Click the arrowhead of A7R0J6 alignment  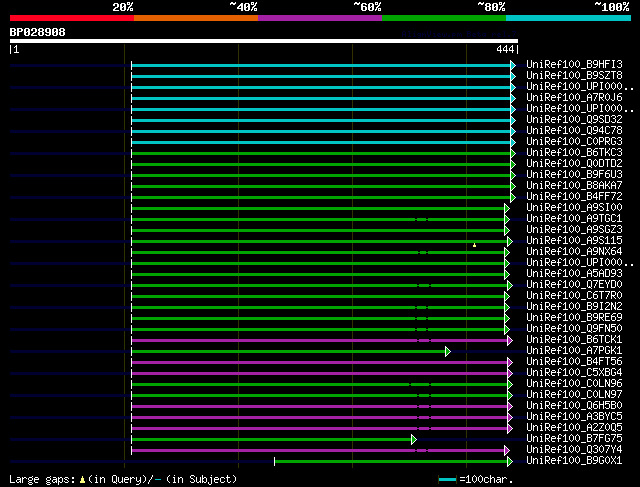pos(513,98)
